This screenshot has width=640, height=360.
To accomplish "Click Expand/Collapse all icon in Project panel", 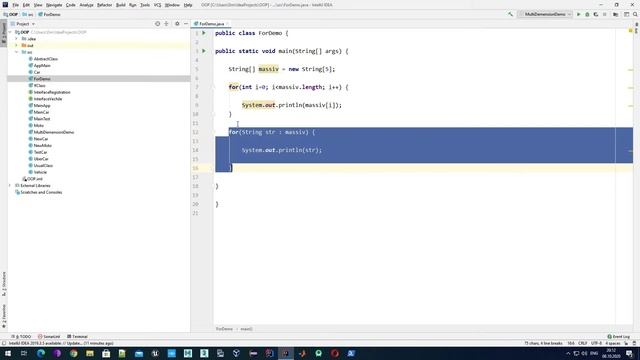I will click(166, 24).
